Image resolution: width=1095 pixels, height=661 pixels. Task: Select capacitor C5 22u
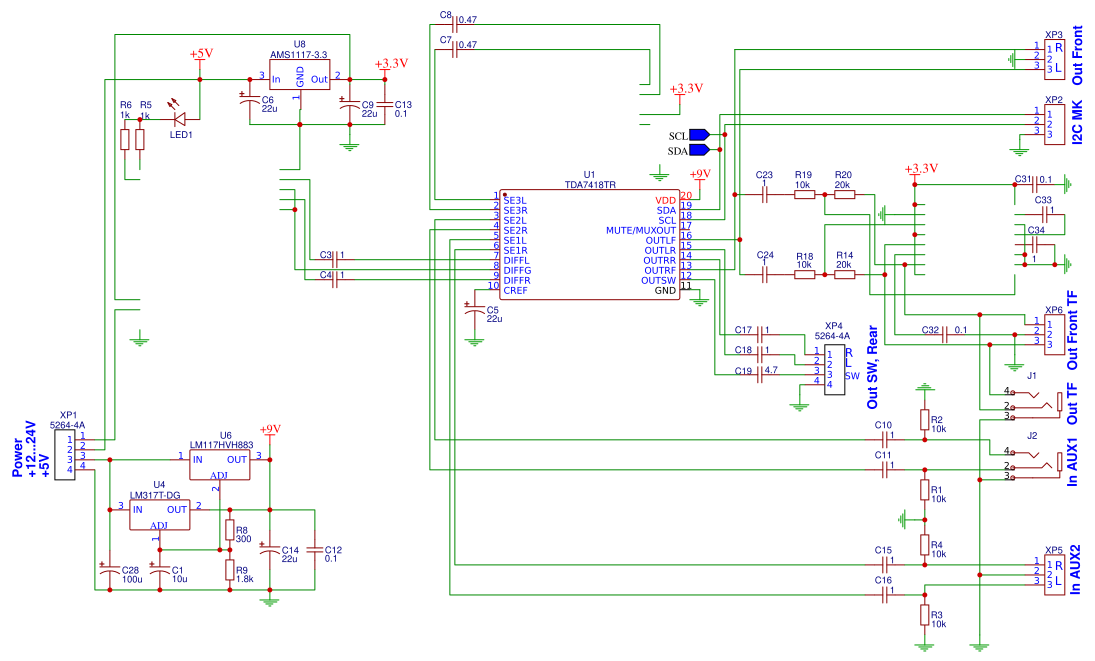[x=474, y=311]
